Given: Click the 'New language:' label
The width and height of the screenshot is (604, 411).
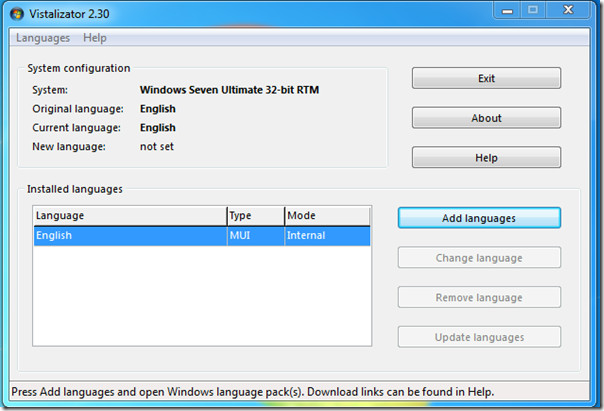Looking at the screenshot, I should (69, 147).
